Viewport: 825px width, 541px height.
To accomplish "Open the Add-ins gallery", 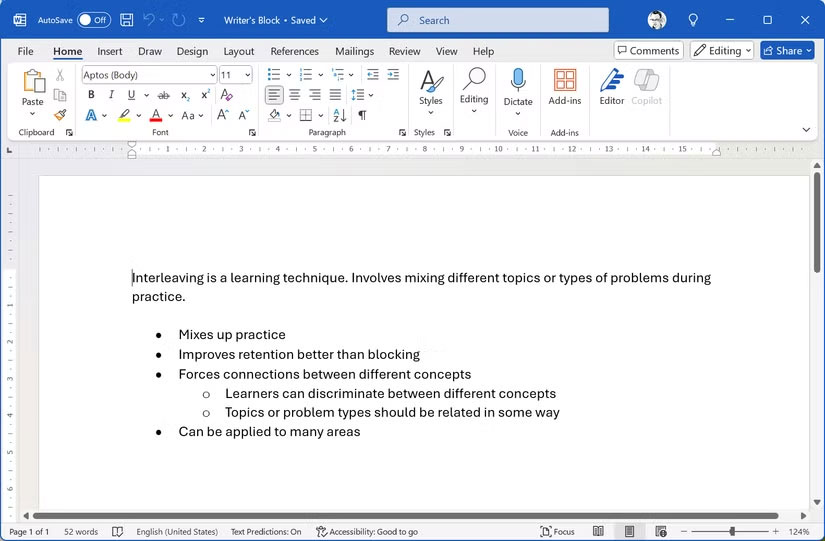I will click(x=565, y=87).
